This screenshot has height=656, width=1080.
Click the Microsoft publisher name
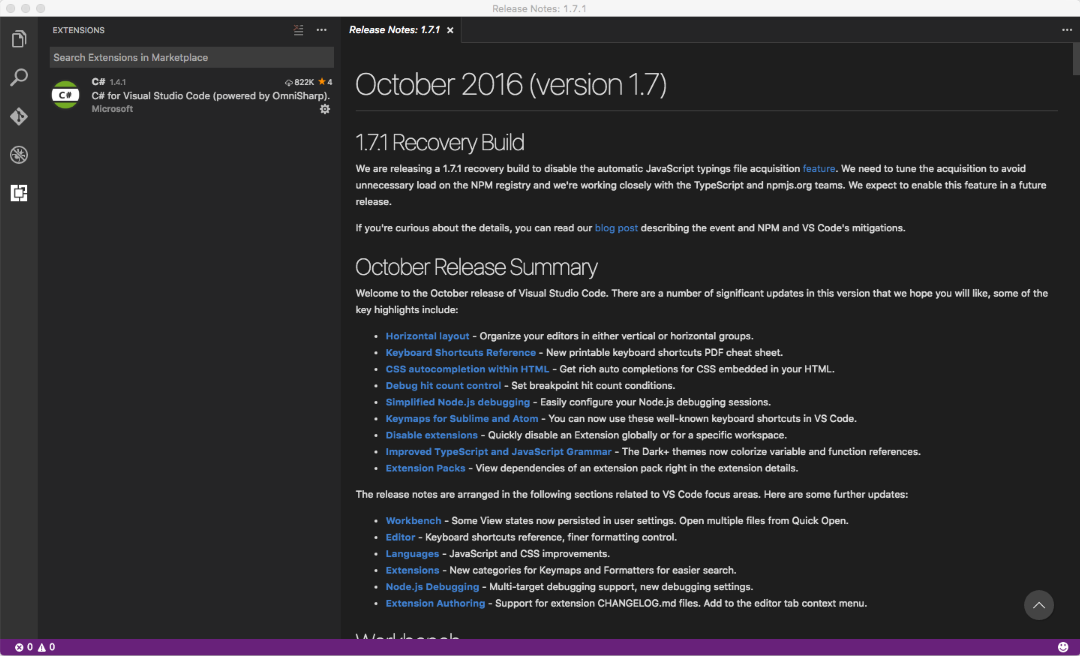[x=112, y=109]
